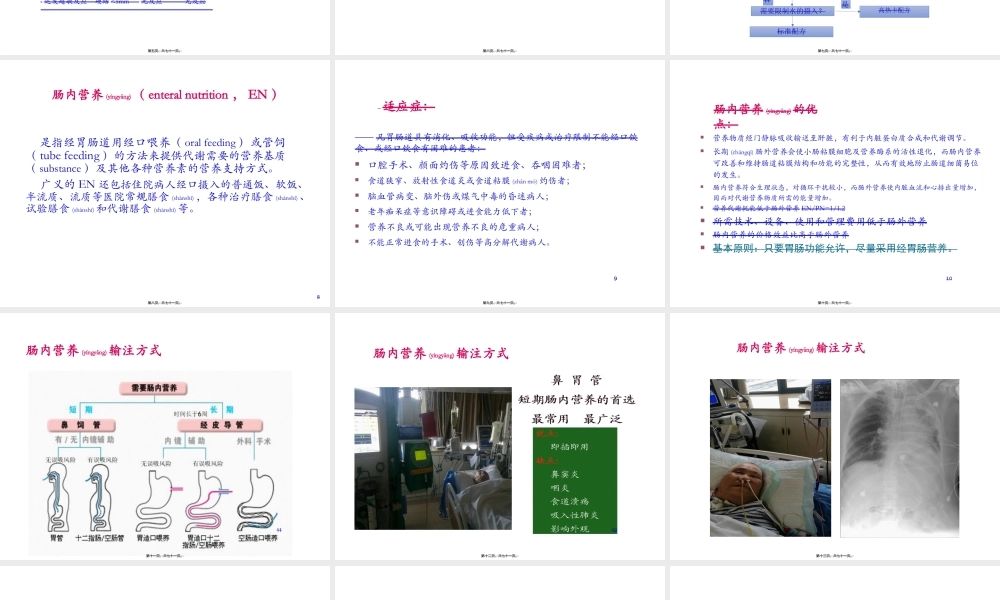Viewport: 1000px width, 600px height.
Task: Click the small blue page marker numeral 11
Action: (278, 530)
